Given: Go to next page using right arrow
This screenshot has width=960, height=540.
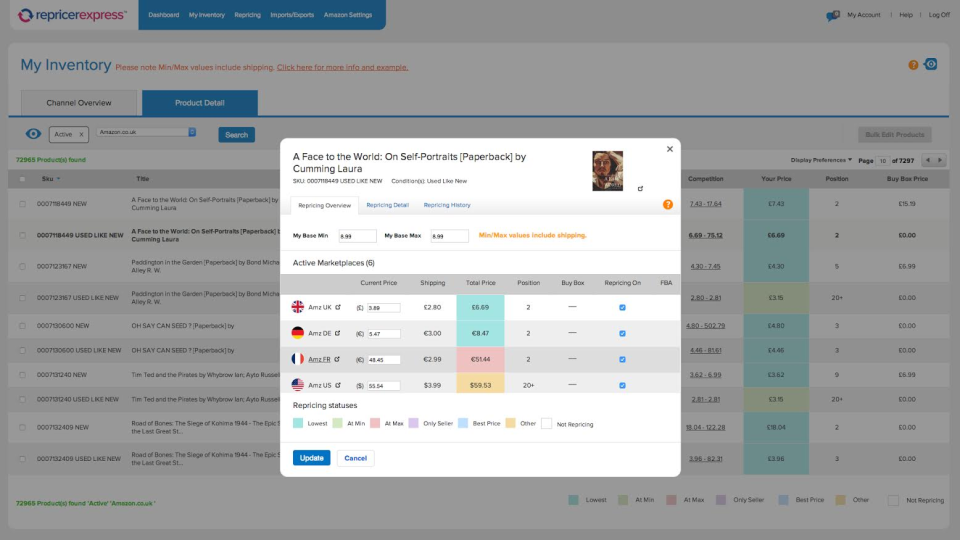Looking at the screenshot, I should point(939,160).
